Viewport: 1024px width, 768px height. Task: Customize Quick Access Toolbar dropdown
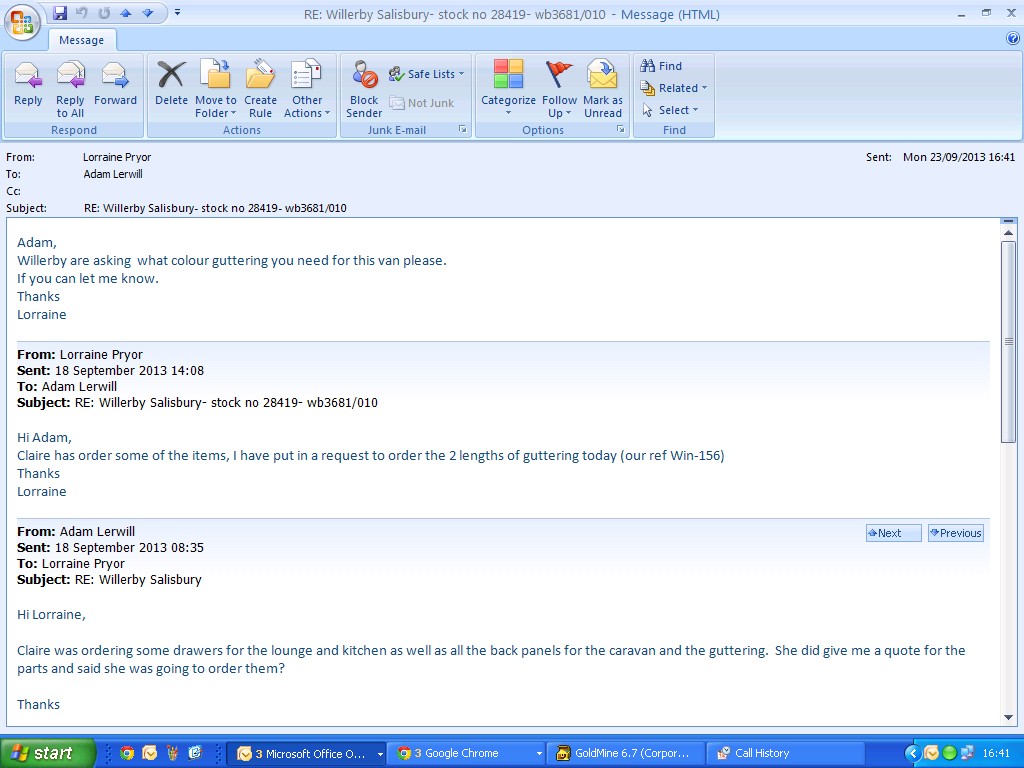coord(178,12)
